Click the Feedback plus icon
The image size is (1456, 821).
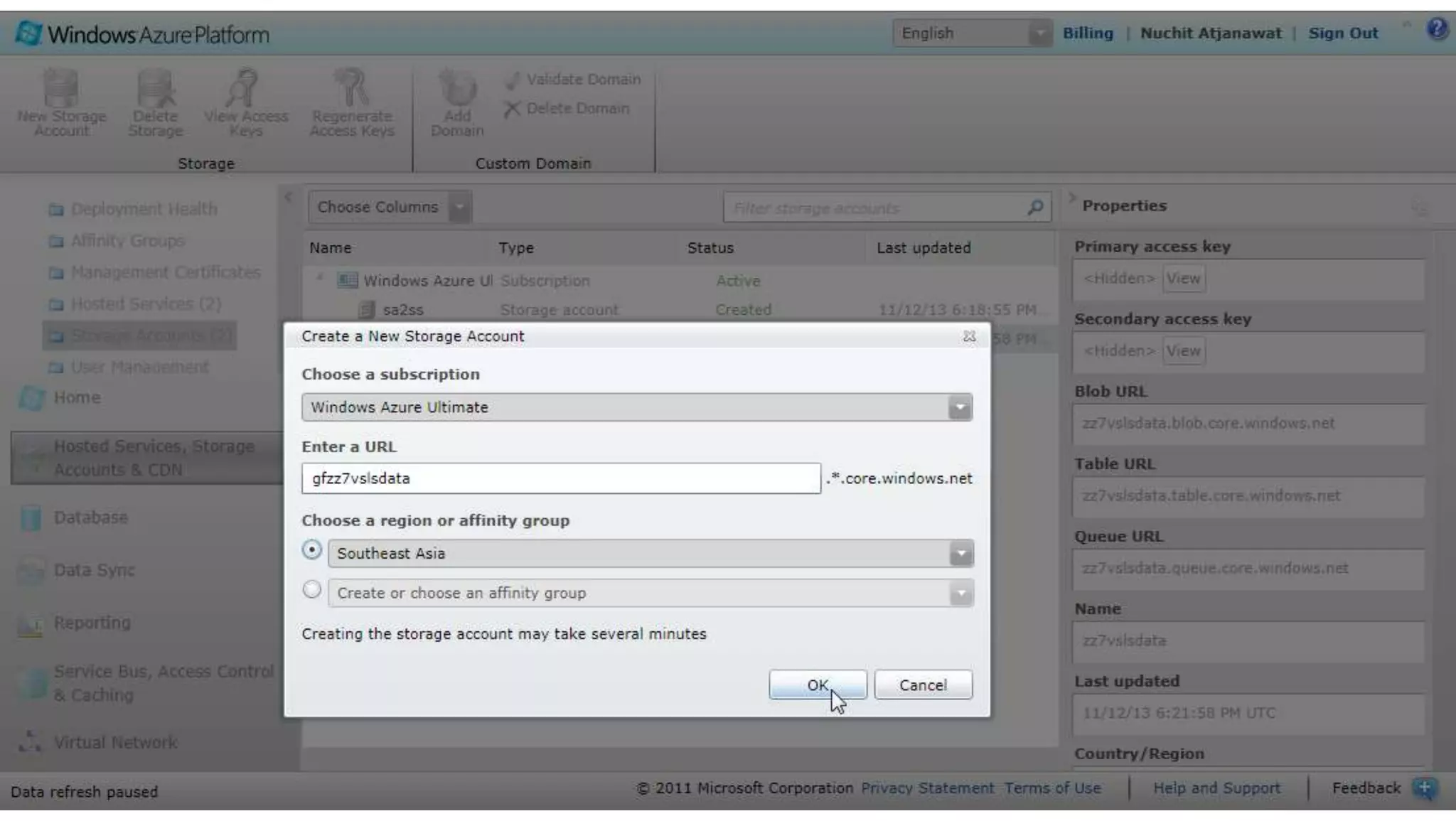pos(1424,788)
